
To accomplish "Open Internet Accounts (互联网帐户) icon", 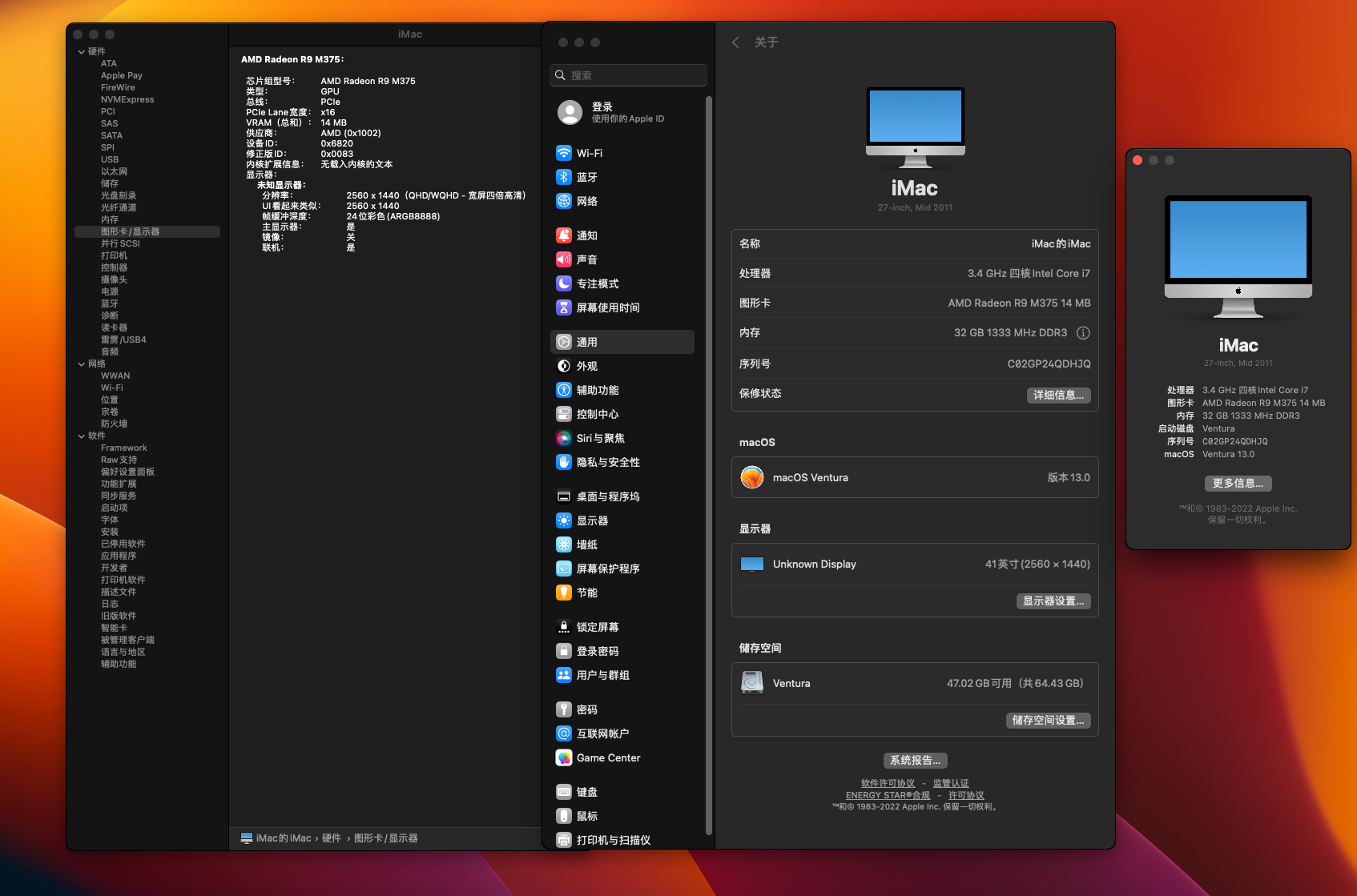I will pos(564,733).
